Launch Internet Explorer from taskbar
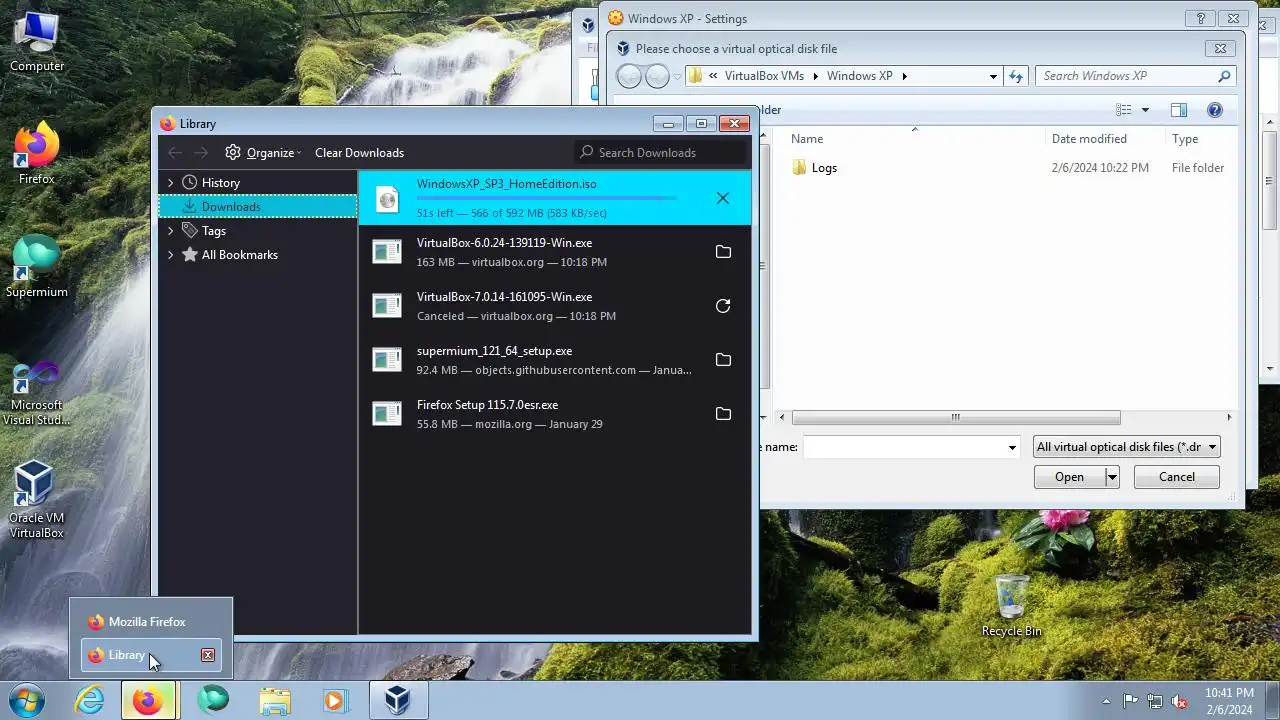Image resolution: width=1280 pixels, height=720 pixels. (x=90, y=700)
